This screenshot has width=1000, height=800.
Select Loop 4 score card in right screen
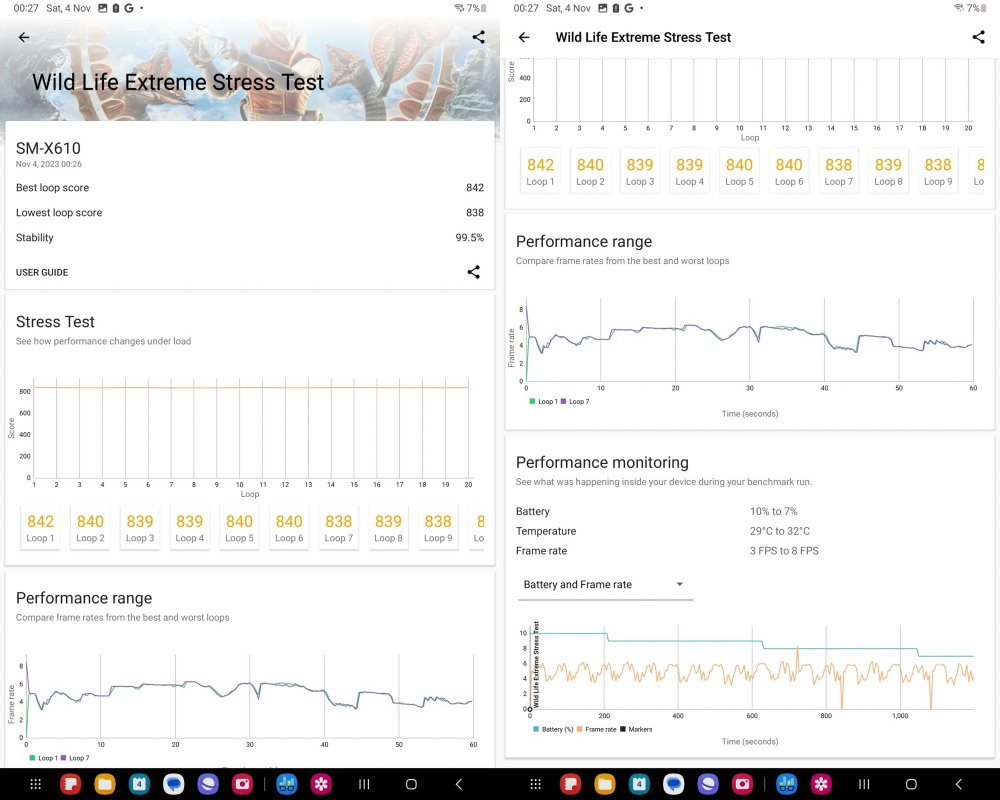(x=689, y=171)
